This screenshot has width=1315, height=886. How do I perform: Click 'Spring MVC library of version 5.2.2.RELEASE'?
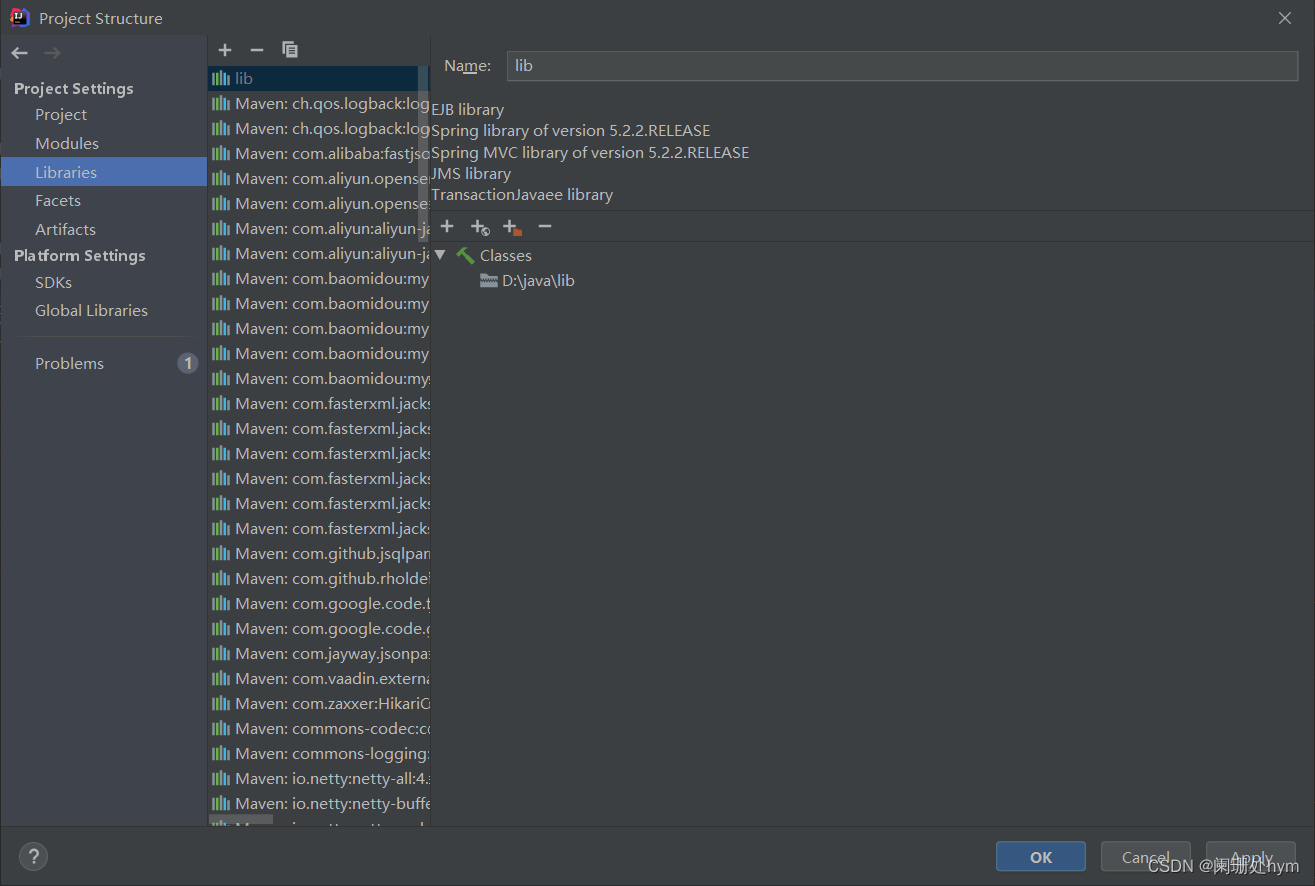pyautogui.click(x=590, y=153)
